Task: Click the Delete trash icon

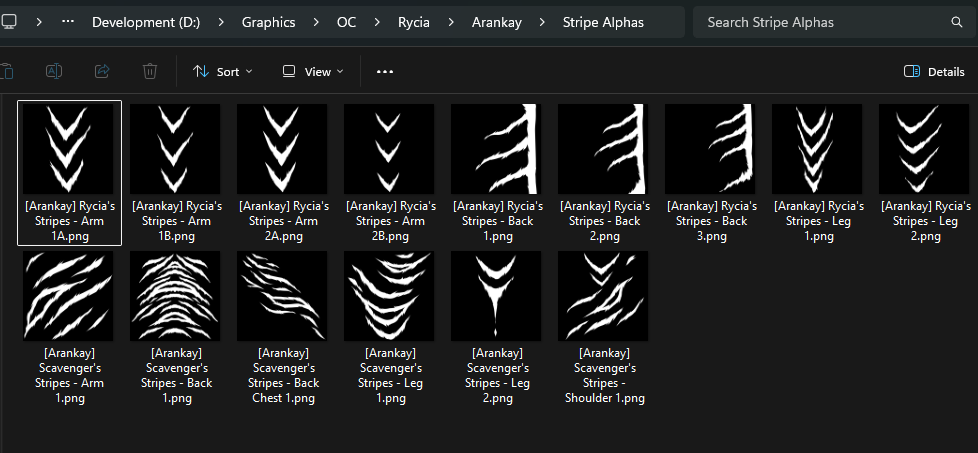Action: pos(150,71)
